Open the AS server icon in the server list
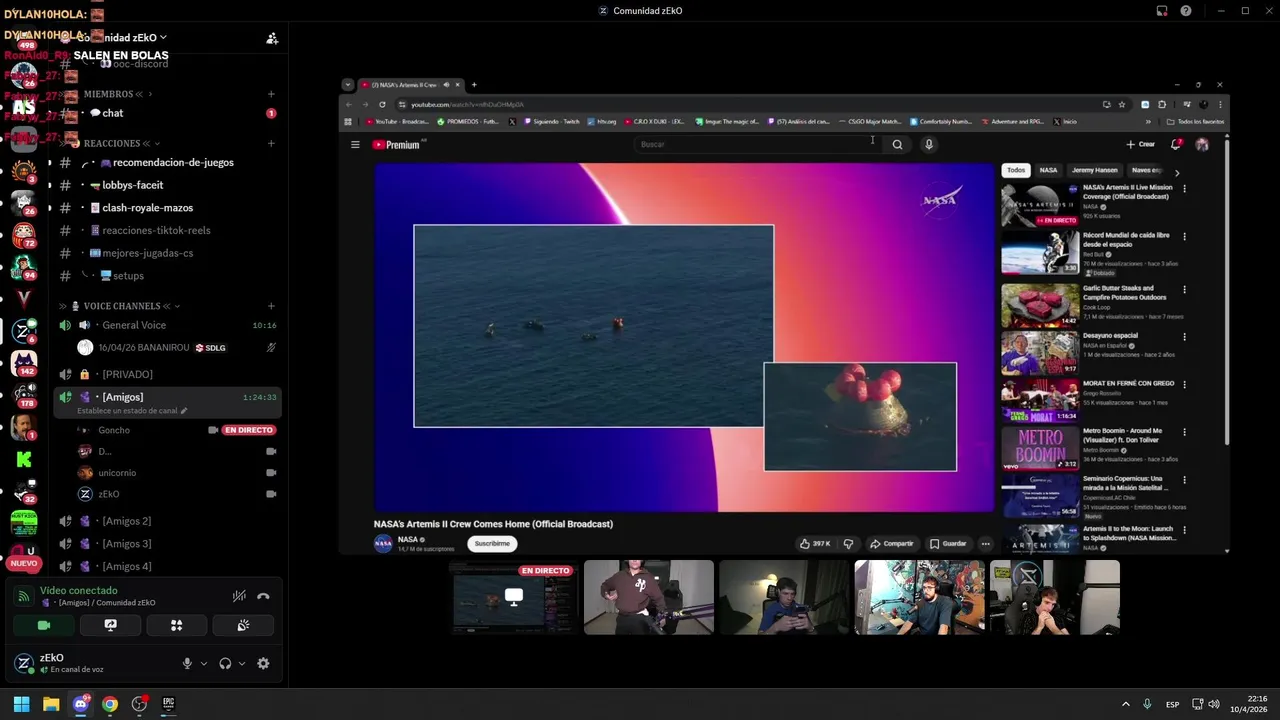The height and width of the screenshot is (720, 1280). 24,107
